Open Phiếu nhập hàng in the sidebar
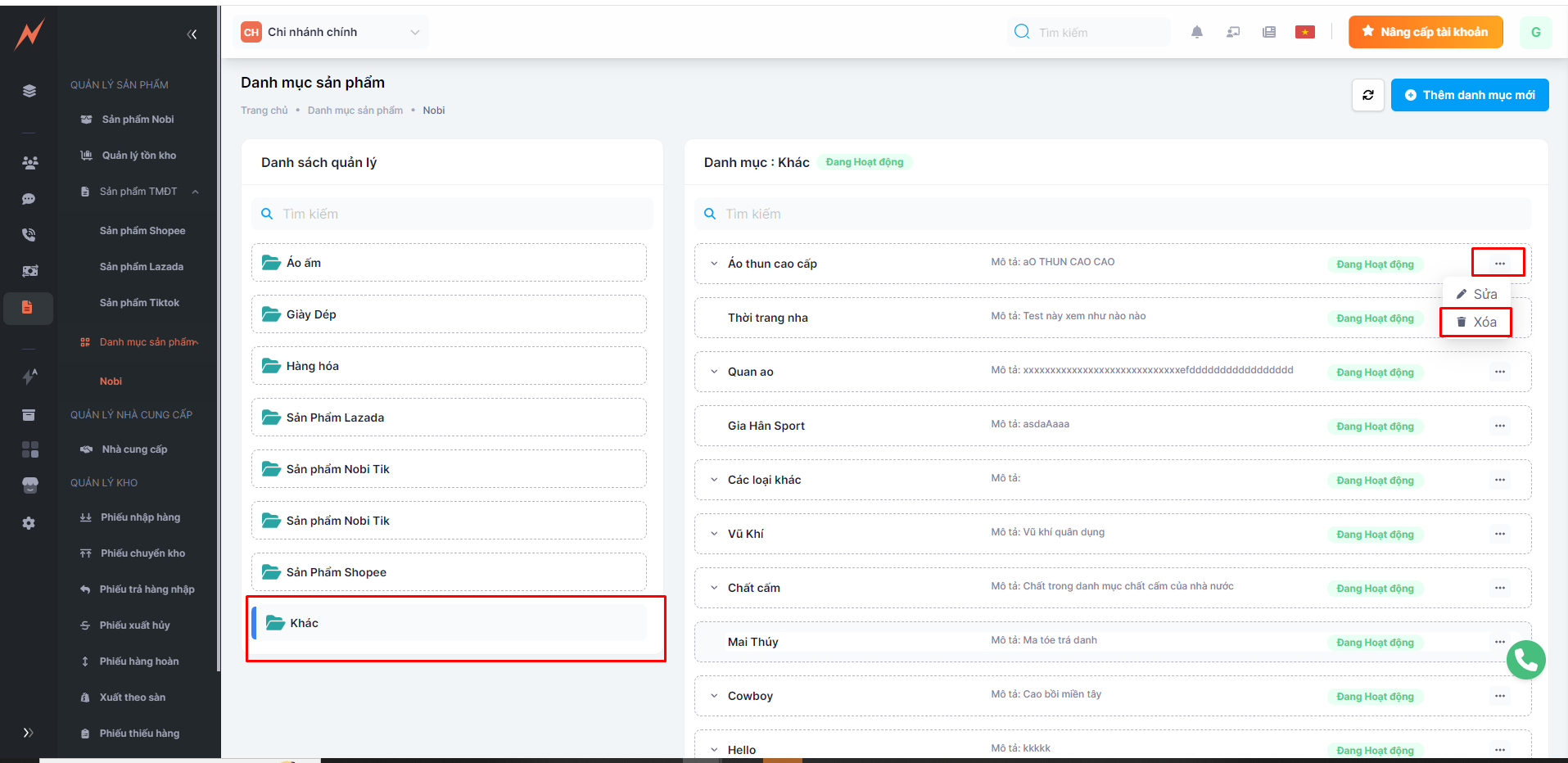This screenshot has width=1568, height=763. pos(140,517)
